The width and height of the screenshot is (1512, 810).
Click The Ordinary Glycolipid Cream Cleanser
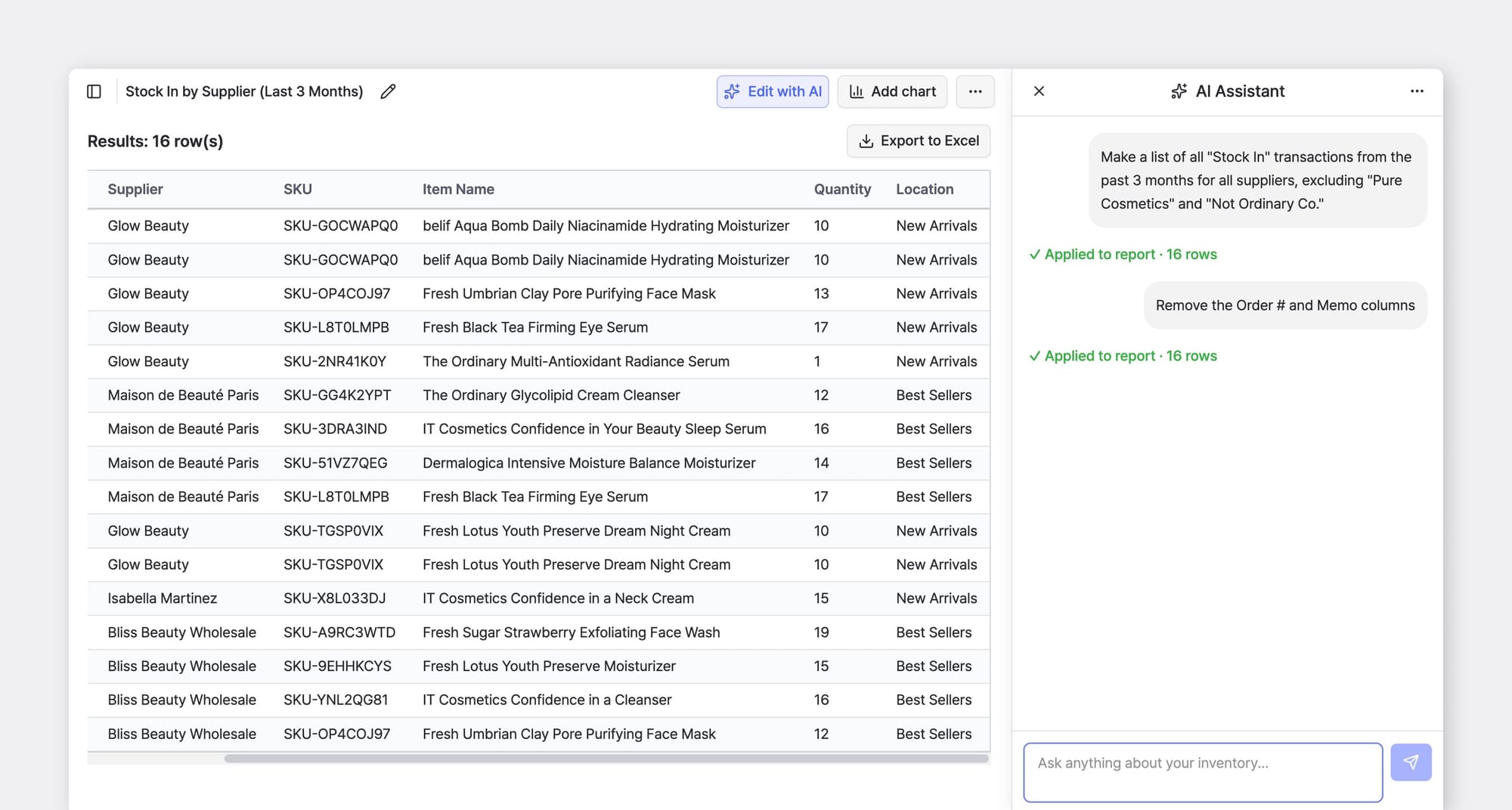pyautogui.click(x=551, y=395)
